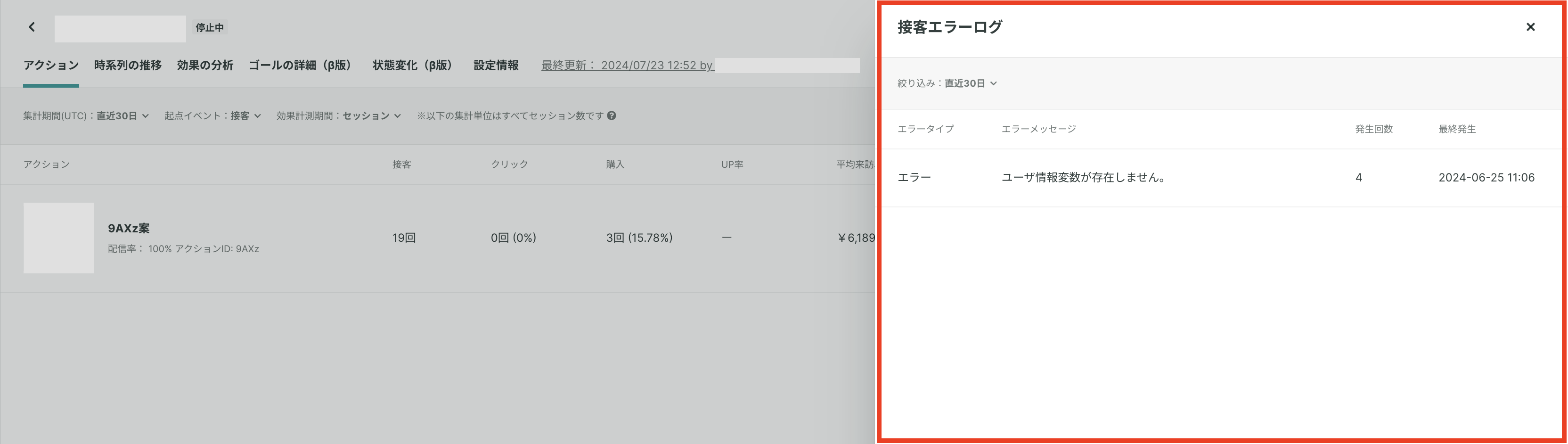Click the 2024-06-25 11:06 timestamp
Image resolution: width=1568 pixels, height=444 pixels.
click(x=1486, y=178)
